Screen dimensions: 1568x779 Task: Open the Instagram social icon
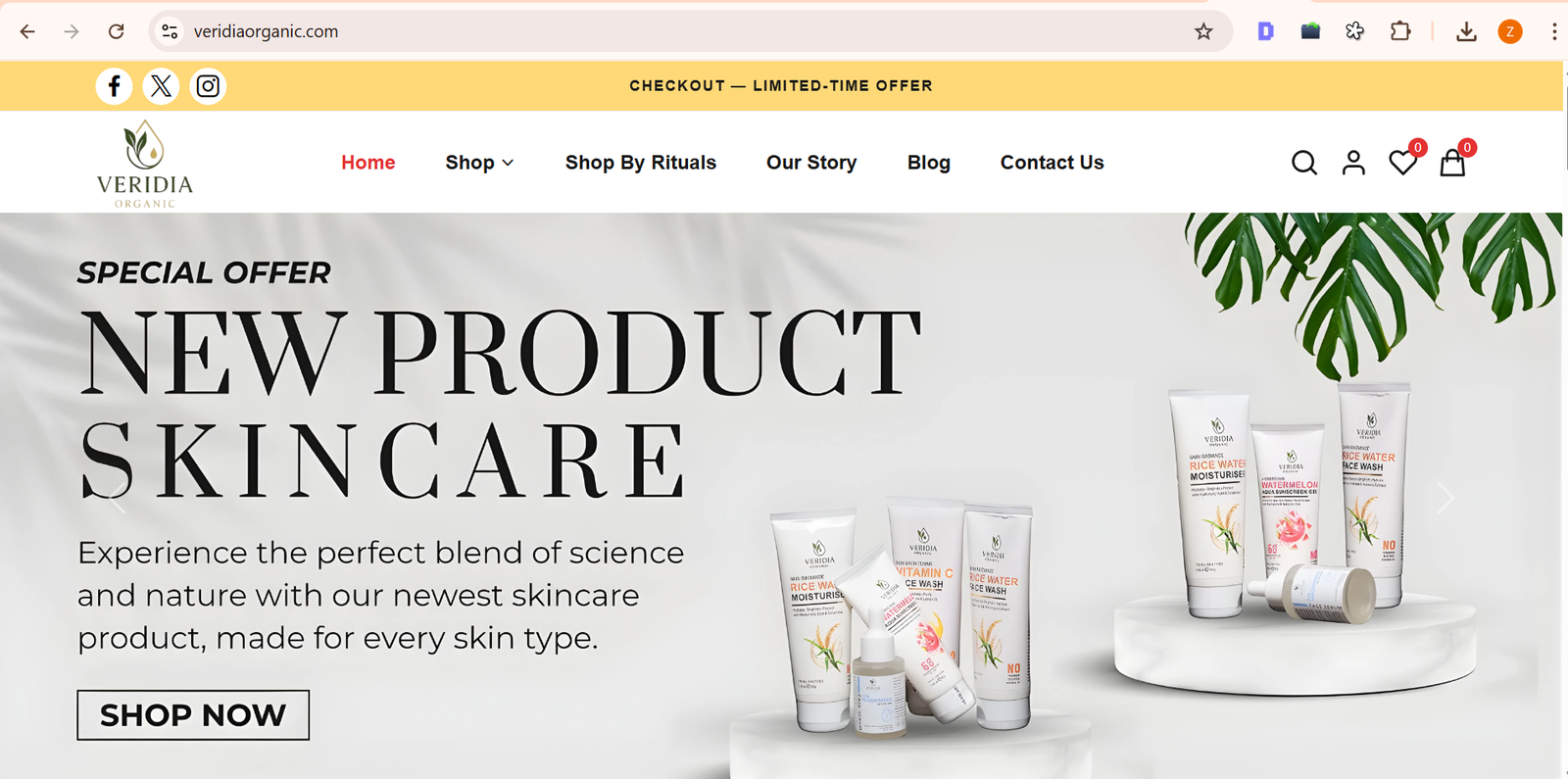tap(208, 86)
